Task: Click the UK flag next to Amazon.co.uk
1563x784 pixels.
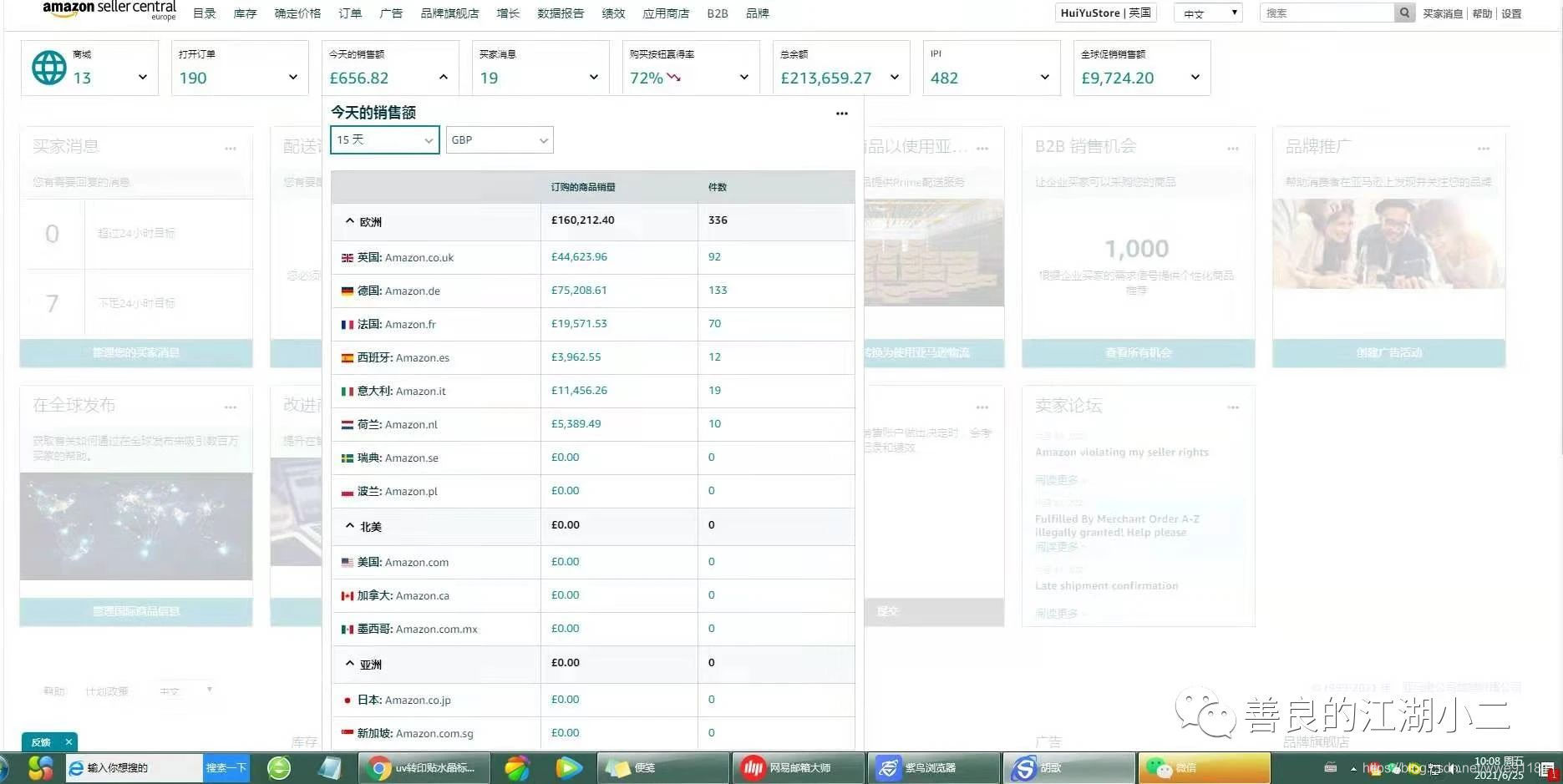Action: [x=348, y=258]
